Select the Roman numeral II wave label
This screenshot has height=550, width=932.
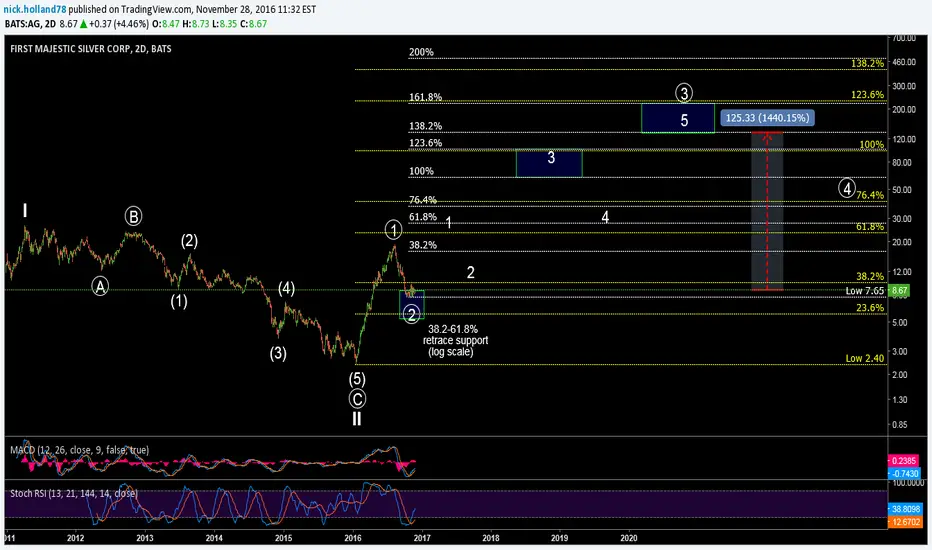pyautogui.click(x=357, y=419)
